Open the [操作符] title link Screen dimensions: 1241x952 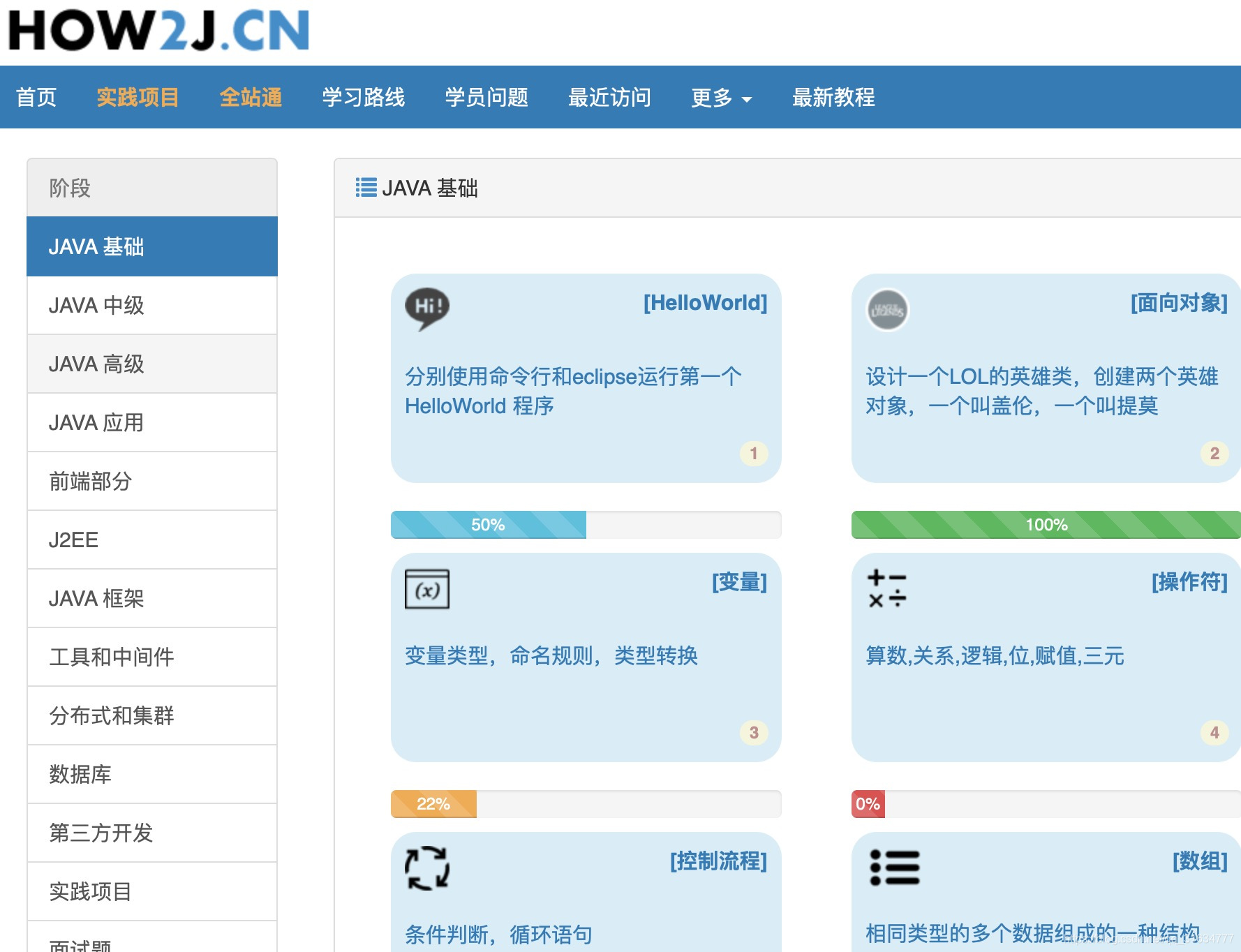[1189, 581]
